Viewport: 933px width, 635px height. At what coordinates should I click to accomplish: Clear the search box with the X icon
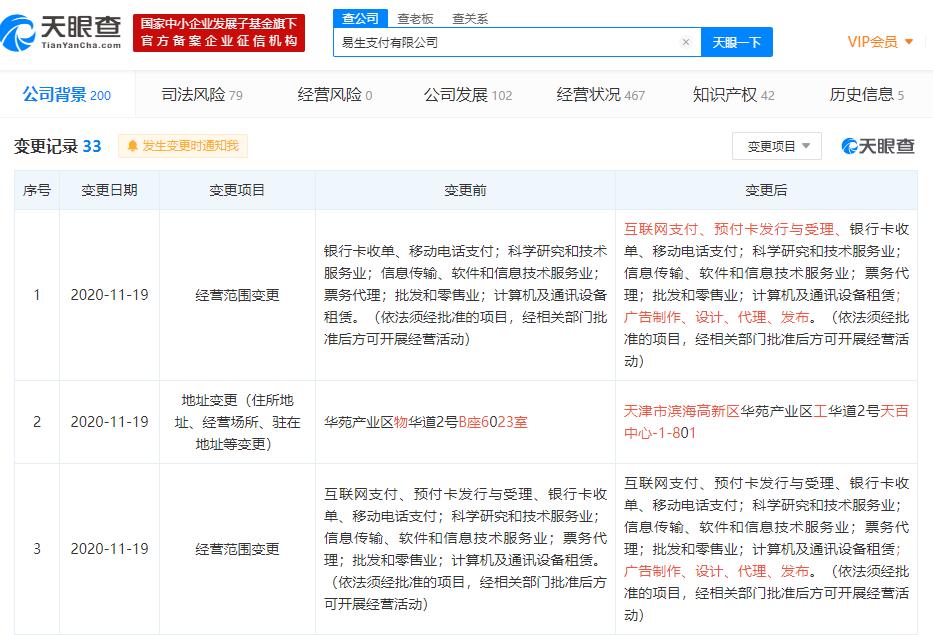pos(685,42)
